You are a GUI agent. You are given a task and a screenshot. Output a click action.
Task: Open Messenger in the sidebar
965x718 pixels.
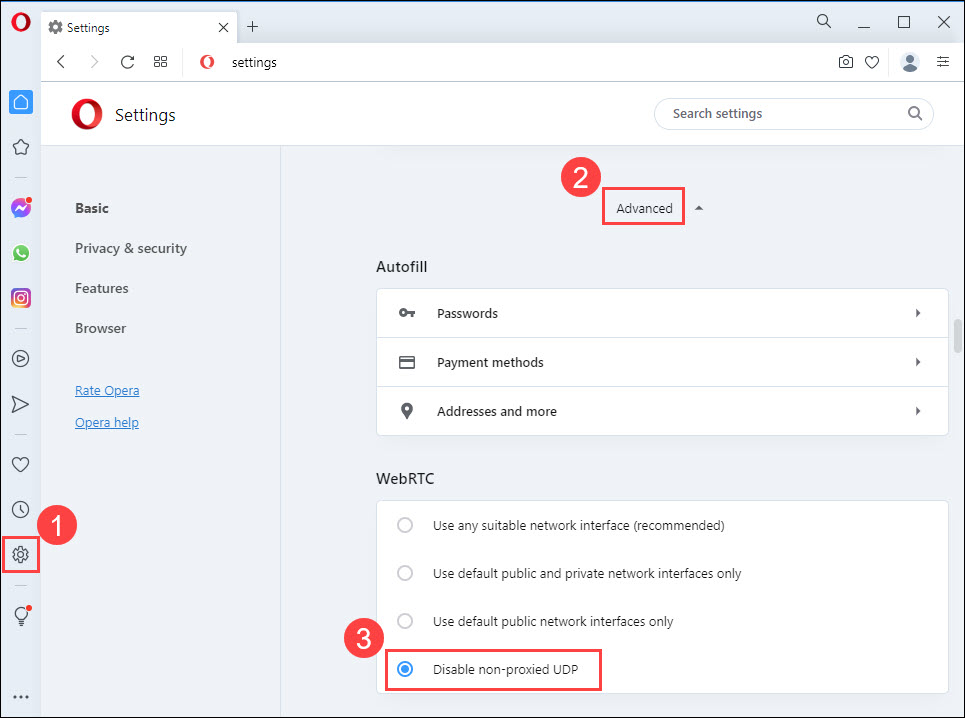(21, 208)
